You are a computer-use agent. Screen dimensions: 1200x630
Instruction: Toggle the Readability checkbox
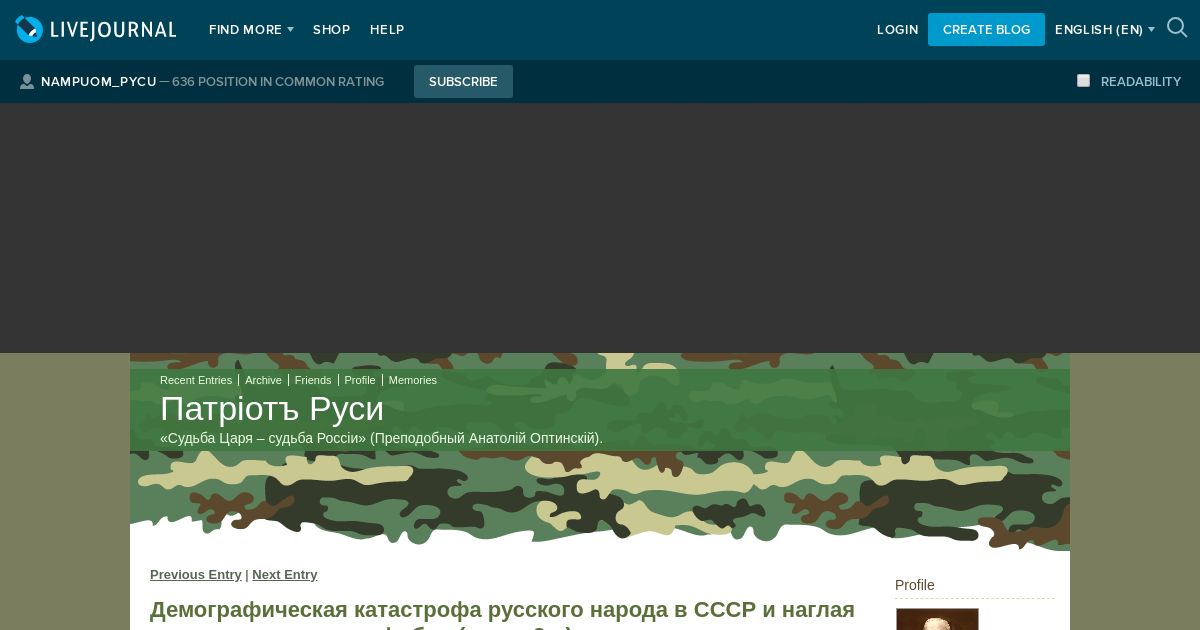click(x=1083, y=81)
